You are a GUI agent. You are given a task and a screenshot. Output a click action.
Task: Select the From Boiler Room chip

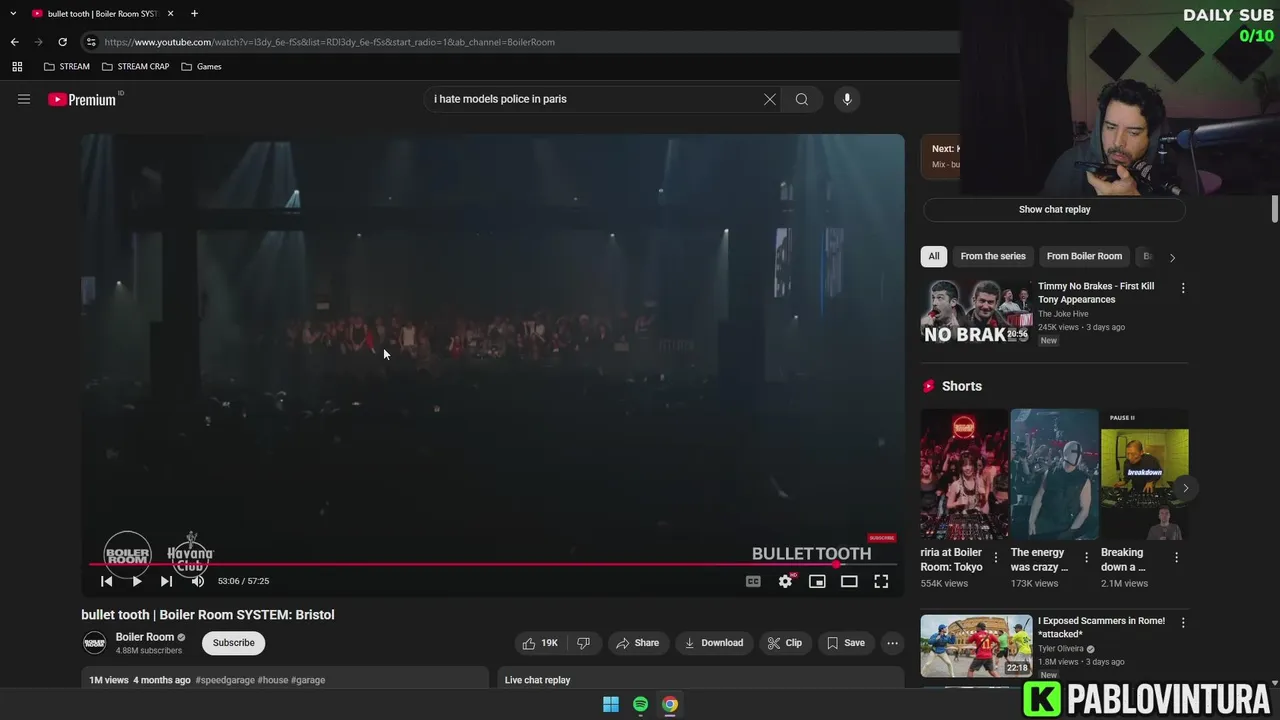(1084, 256)
